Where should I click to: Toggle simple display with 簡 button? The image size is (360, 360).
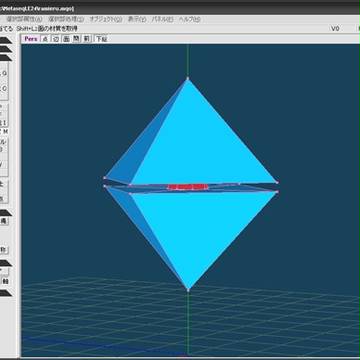[76, 39]
